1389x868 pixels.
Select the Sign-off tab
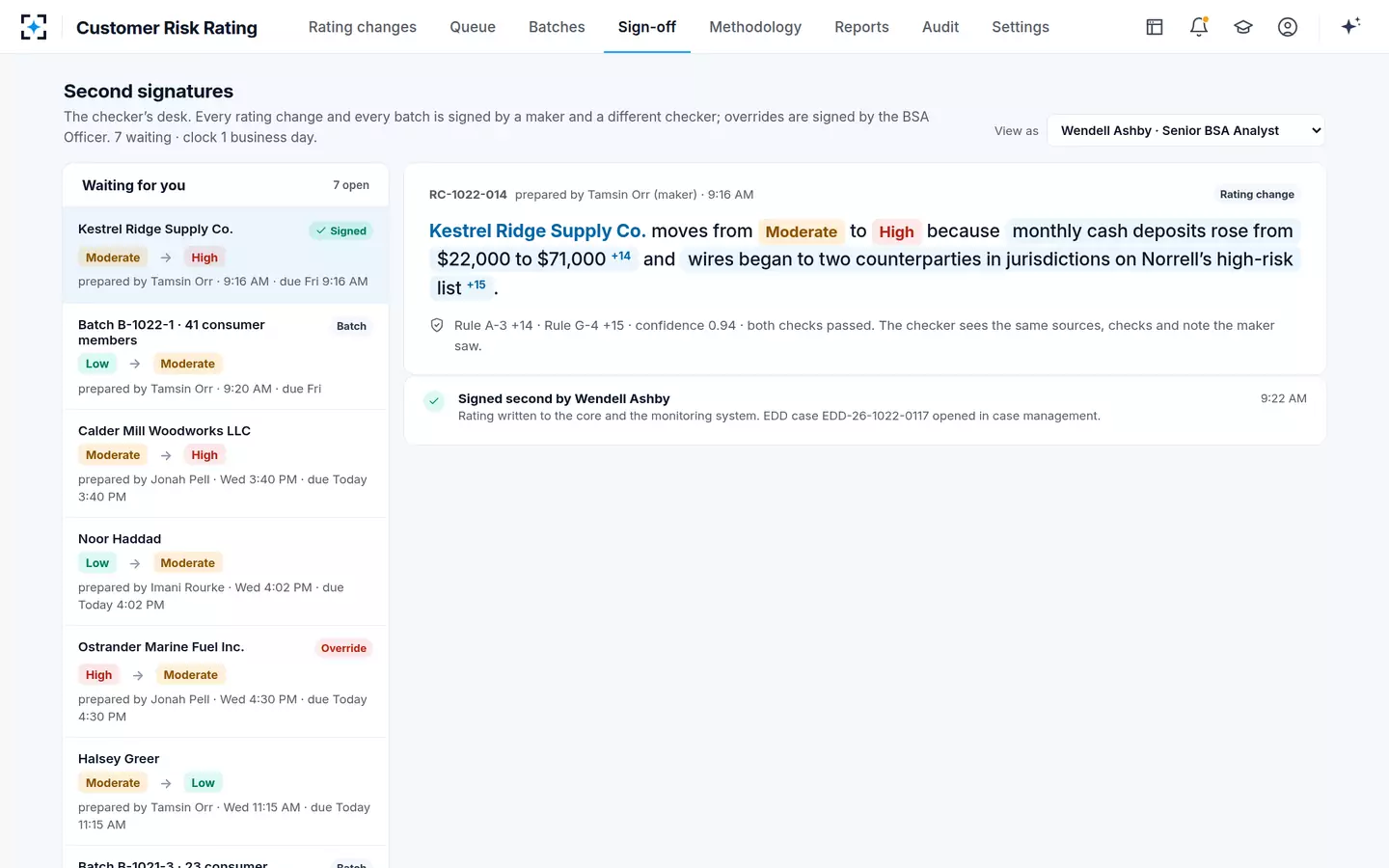pyautogui.click(x=647, y=27)
